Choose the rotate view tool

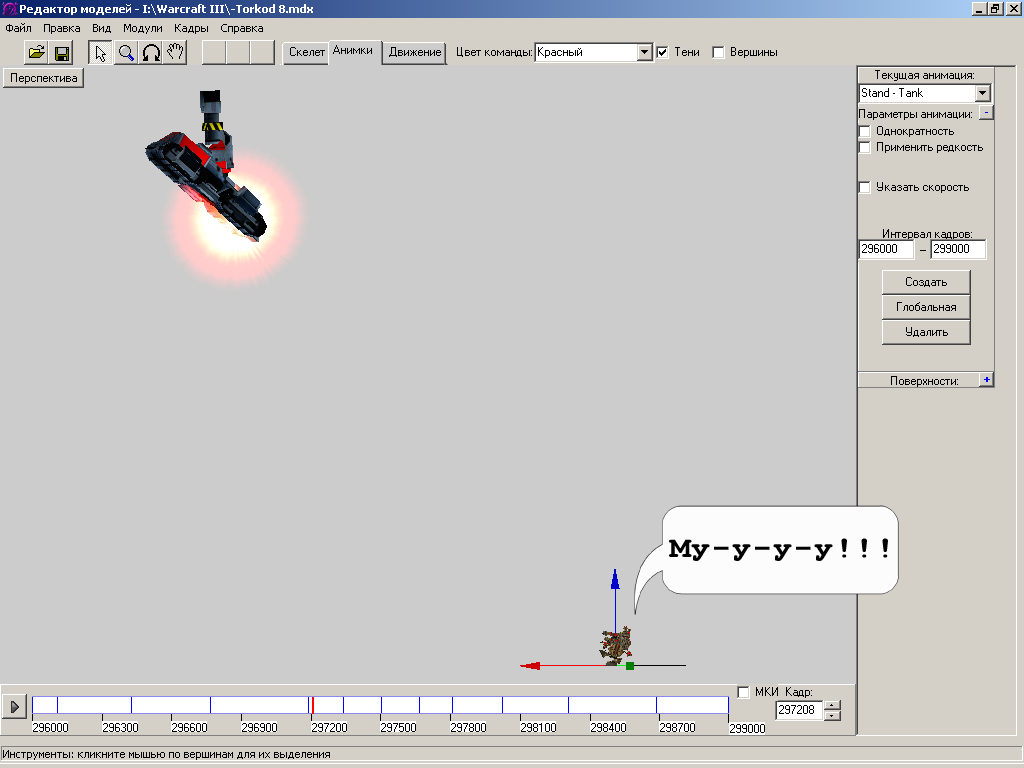[x=151, y=52]
